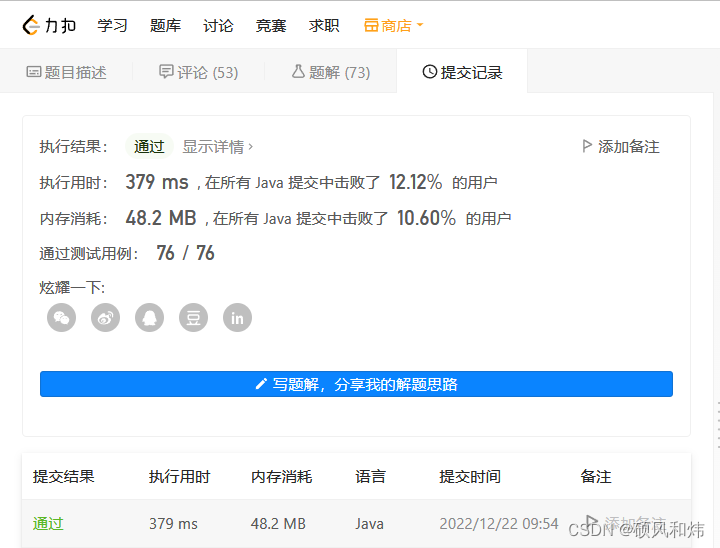Click the 10.60% memory percentile value
Screen dimensions: 720x548
[x=427, y=218]
